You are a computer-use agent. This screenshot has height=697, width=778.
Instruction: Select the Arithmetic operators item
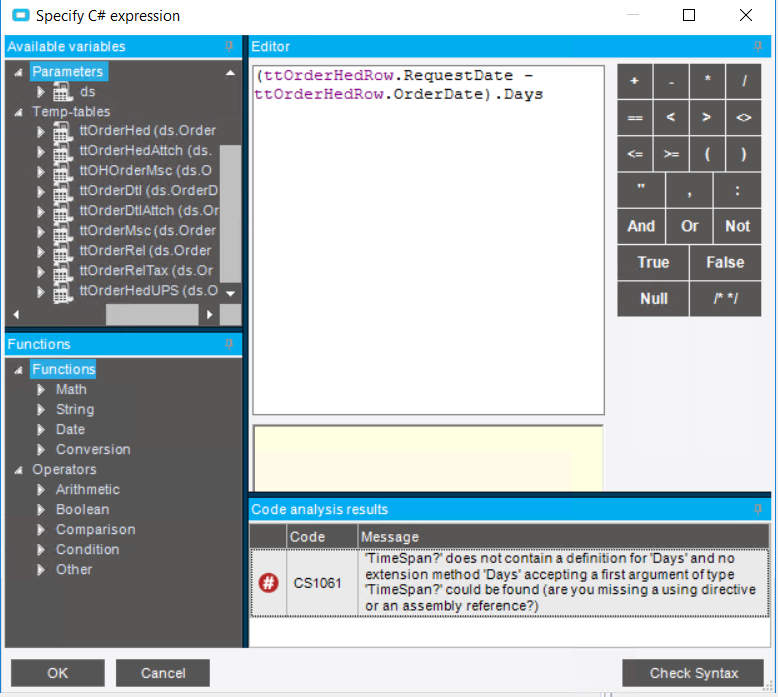[x=88, y=490]
